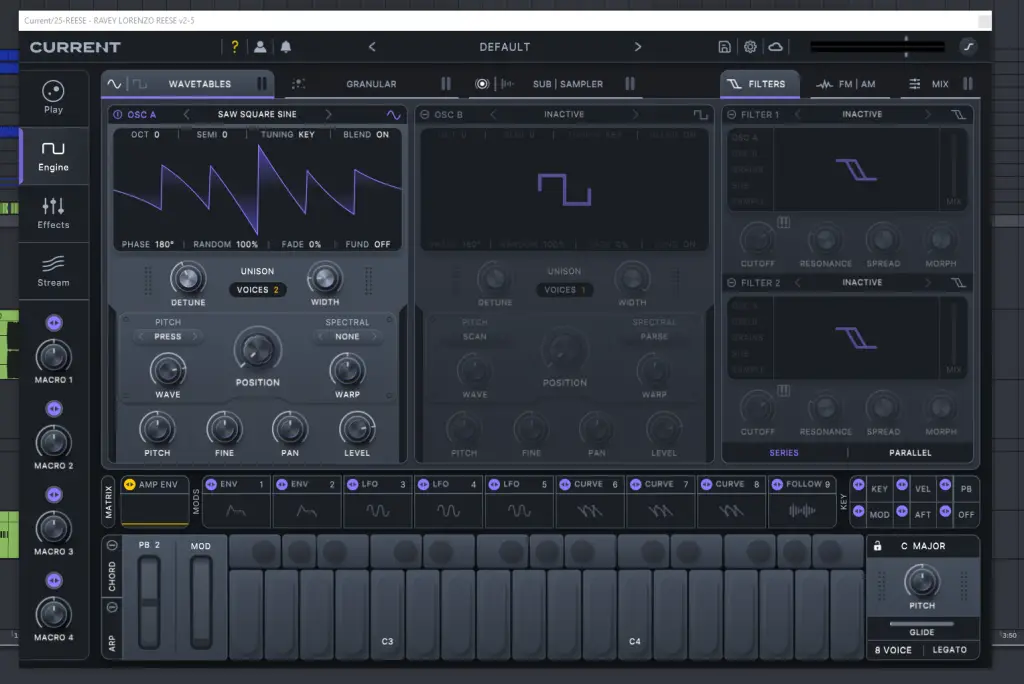The height and width of the screenshot is (684, 1024).
Task: Click the C MAJOR scale selector
Action: click(923, 546)
